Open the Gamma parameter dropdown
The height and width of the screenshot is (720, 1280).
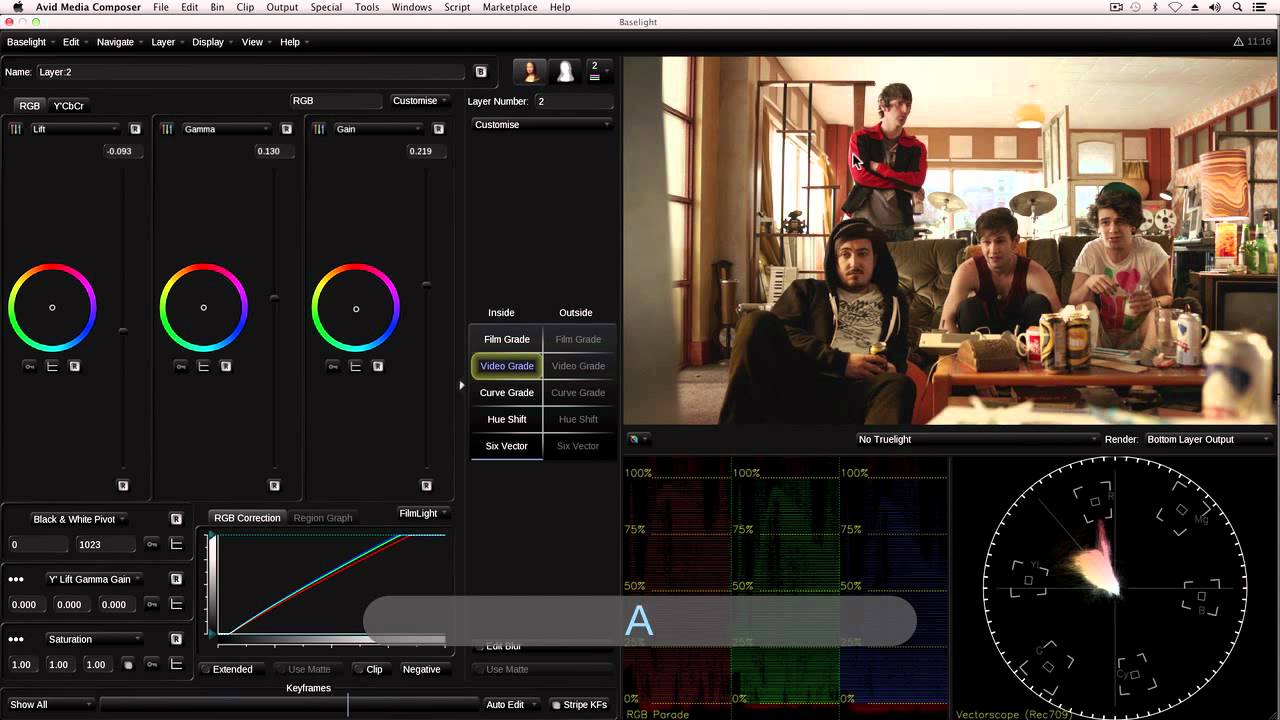tap(226, 129)
